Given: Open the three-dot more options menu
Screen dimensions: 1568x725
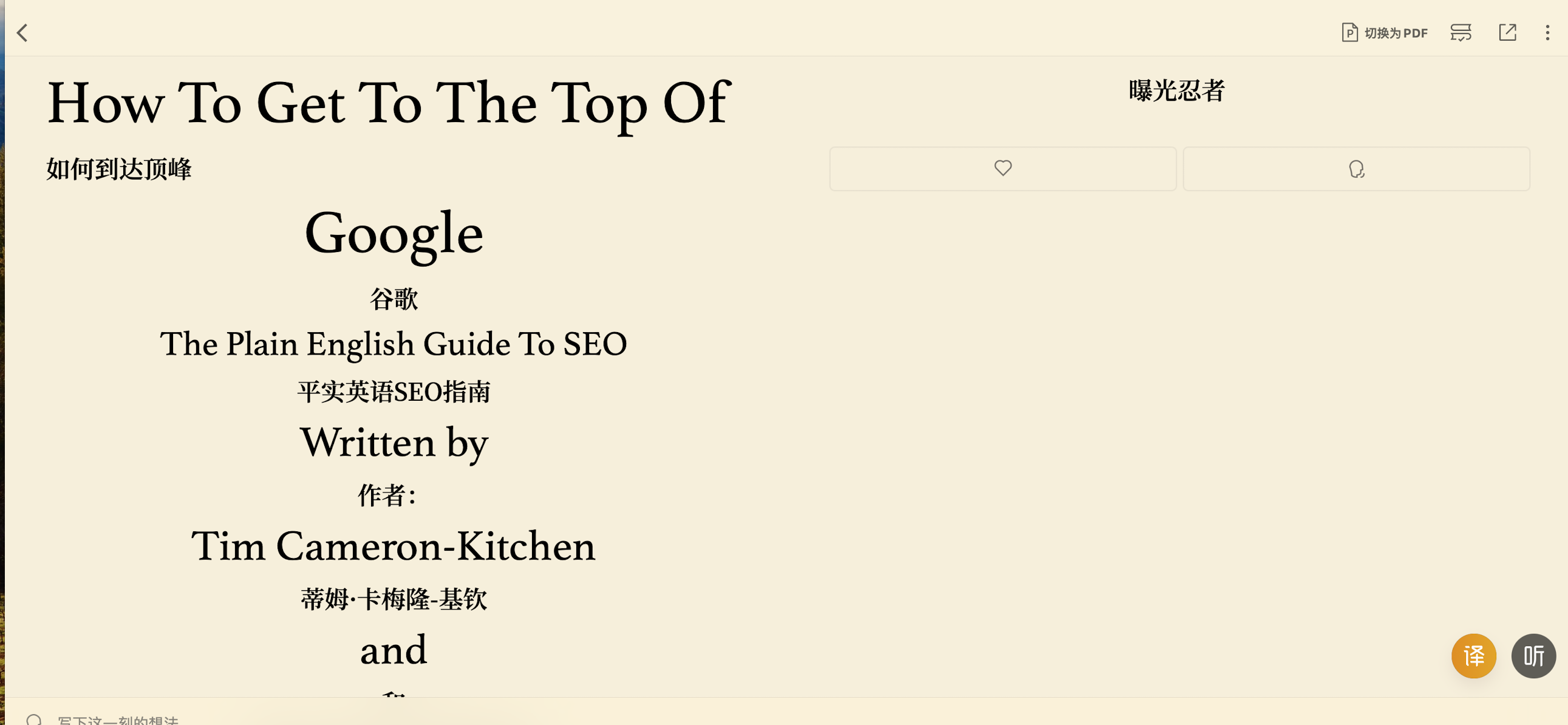Looking at the screenshot, I should [1547, 33].
